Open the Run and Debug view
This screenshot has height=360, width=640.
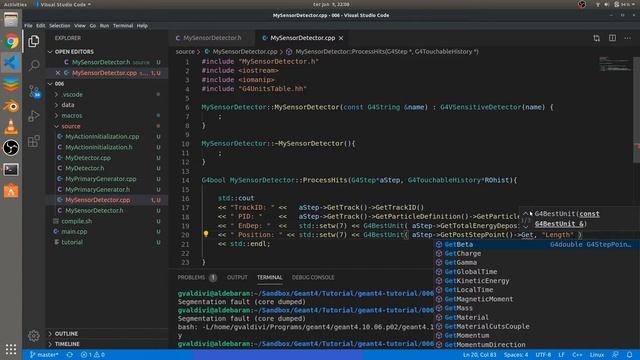34,116
